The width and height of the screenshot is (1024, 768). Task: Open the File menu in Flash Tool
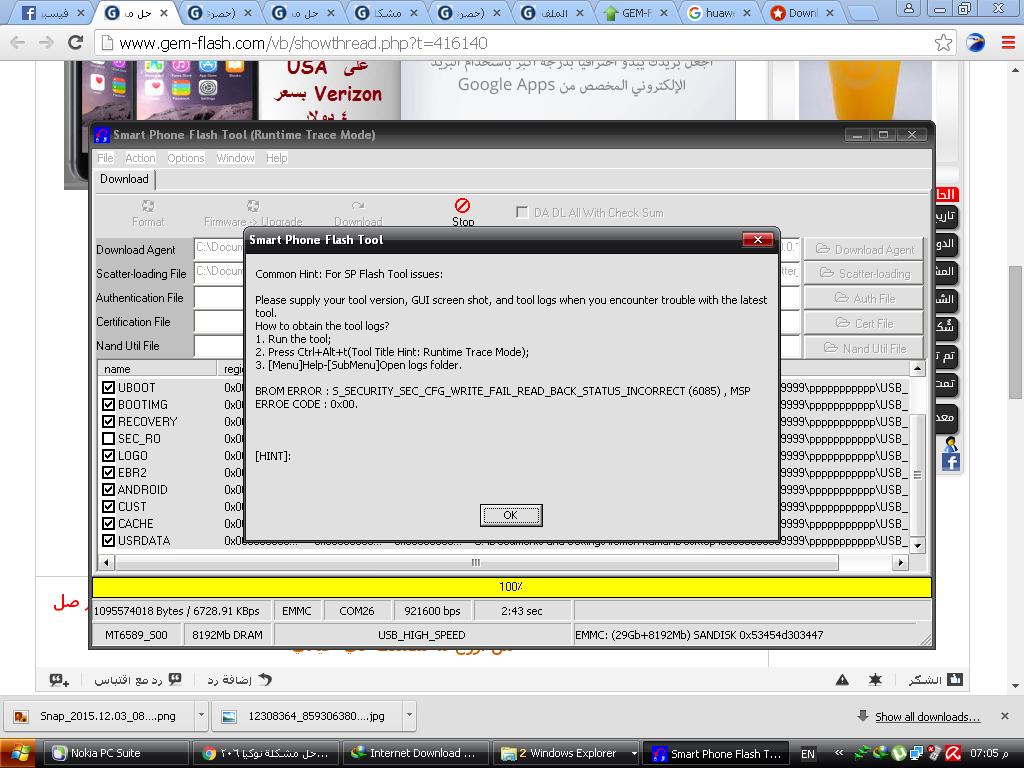coord(105,158)
